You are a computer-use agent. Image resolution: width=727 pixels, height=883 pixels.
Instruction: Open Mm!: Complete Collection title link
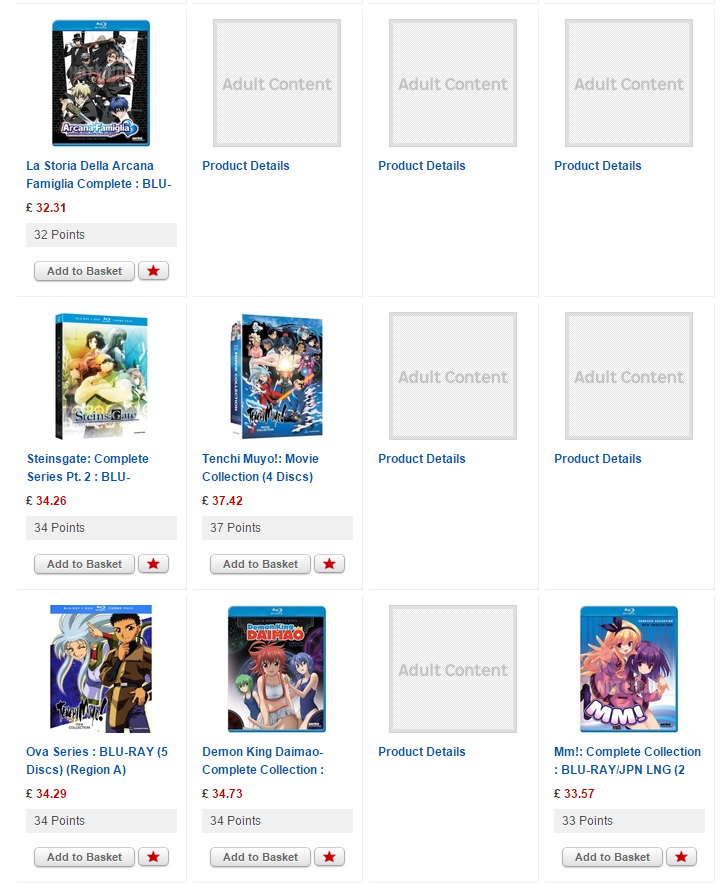point(627,760)
